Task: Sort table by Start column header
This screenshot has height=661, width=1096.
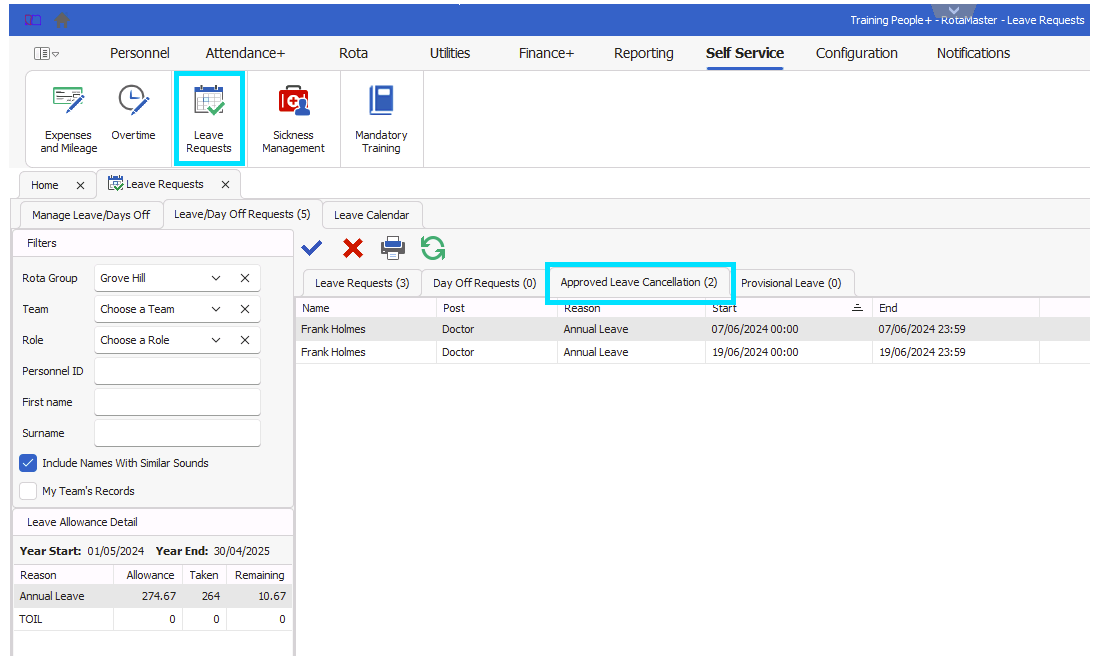Action: click(788, 308)
